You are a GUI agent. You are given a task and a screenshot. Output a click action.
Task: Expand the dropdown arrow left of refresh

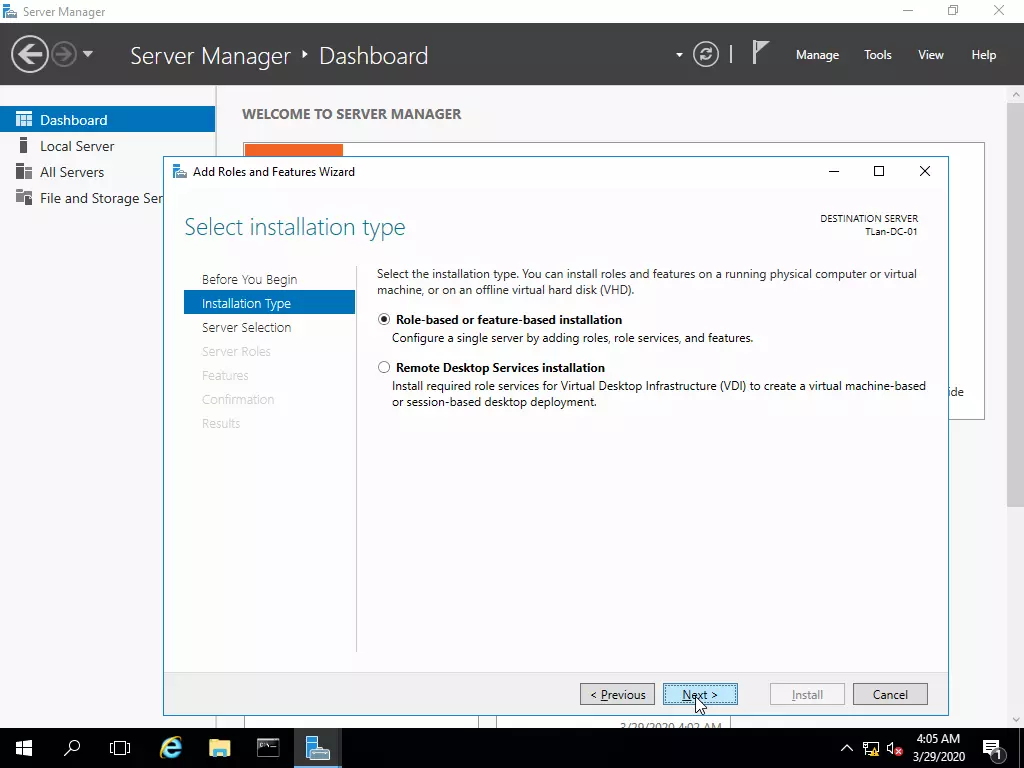click(x=679, y=55)
